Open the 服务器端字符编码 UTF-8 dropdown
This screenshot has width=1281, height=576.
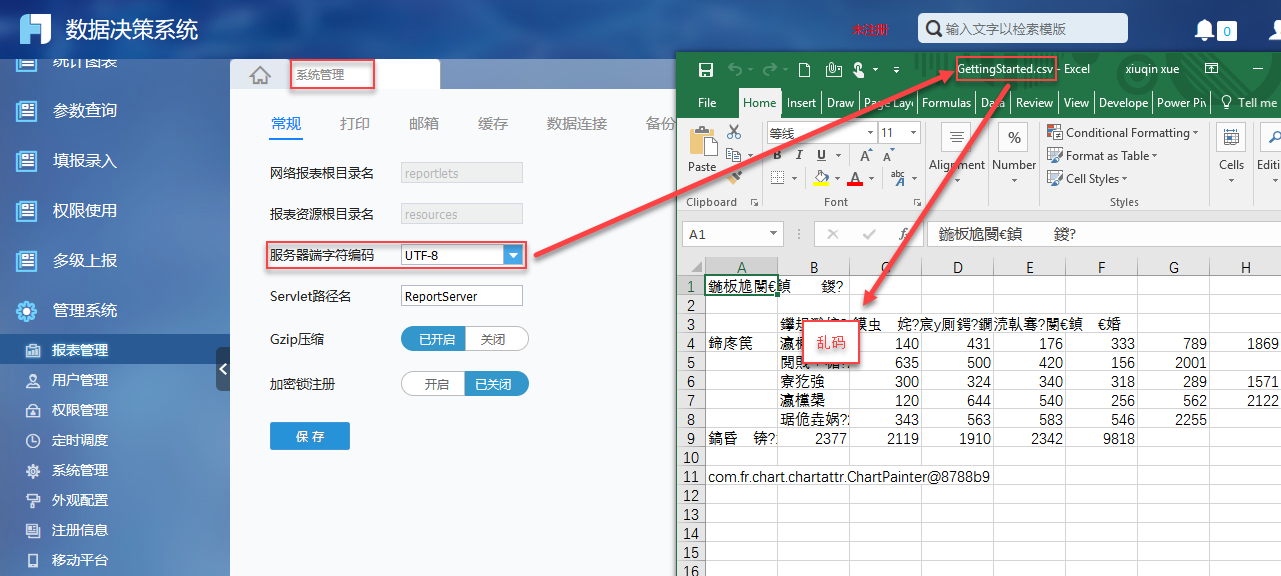click(513, 254)
